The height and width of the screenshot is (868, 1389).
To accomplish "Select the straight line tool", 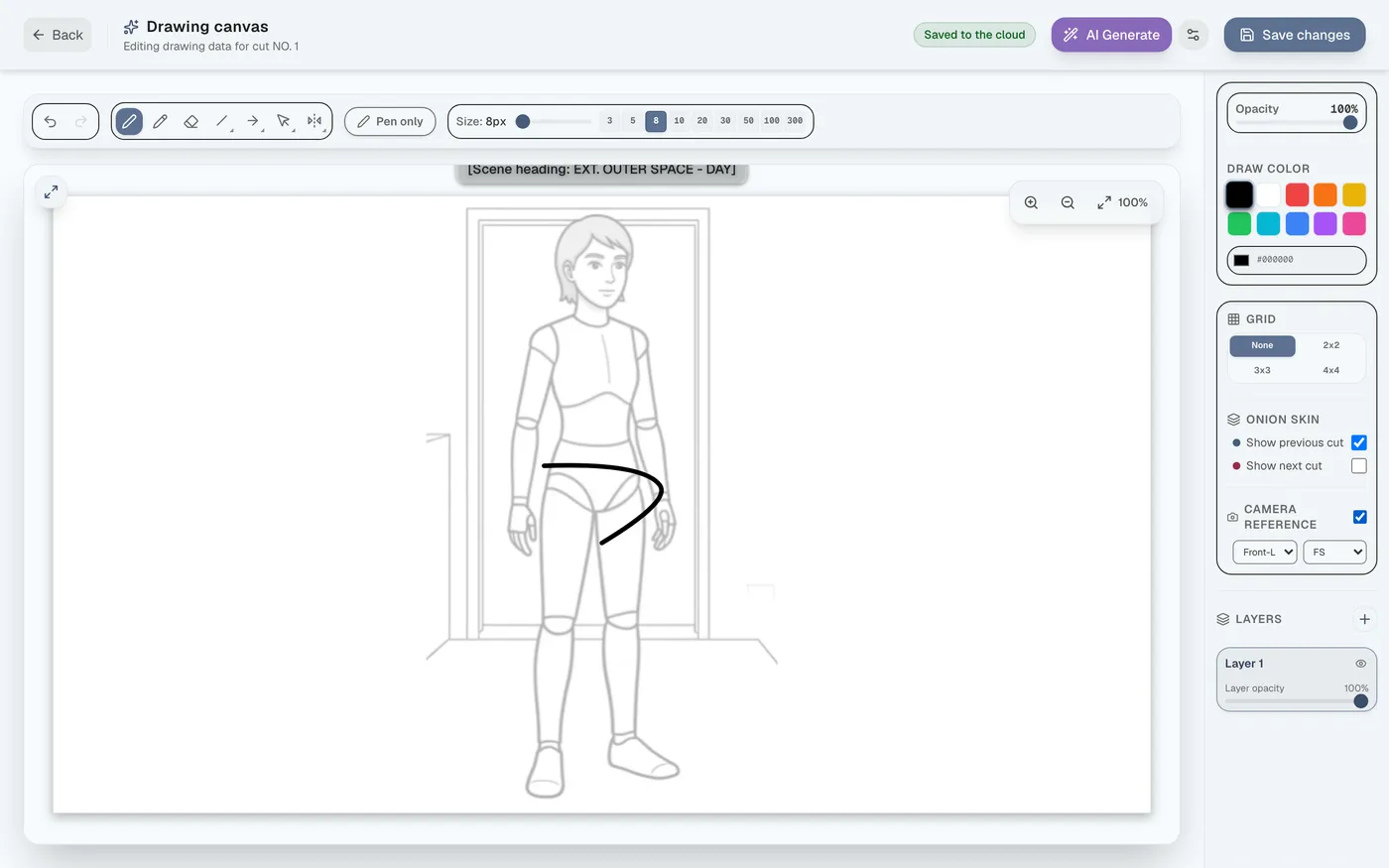I will click(x=222, y=121).
